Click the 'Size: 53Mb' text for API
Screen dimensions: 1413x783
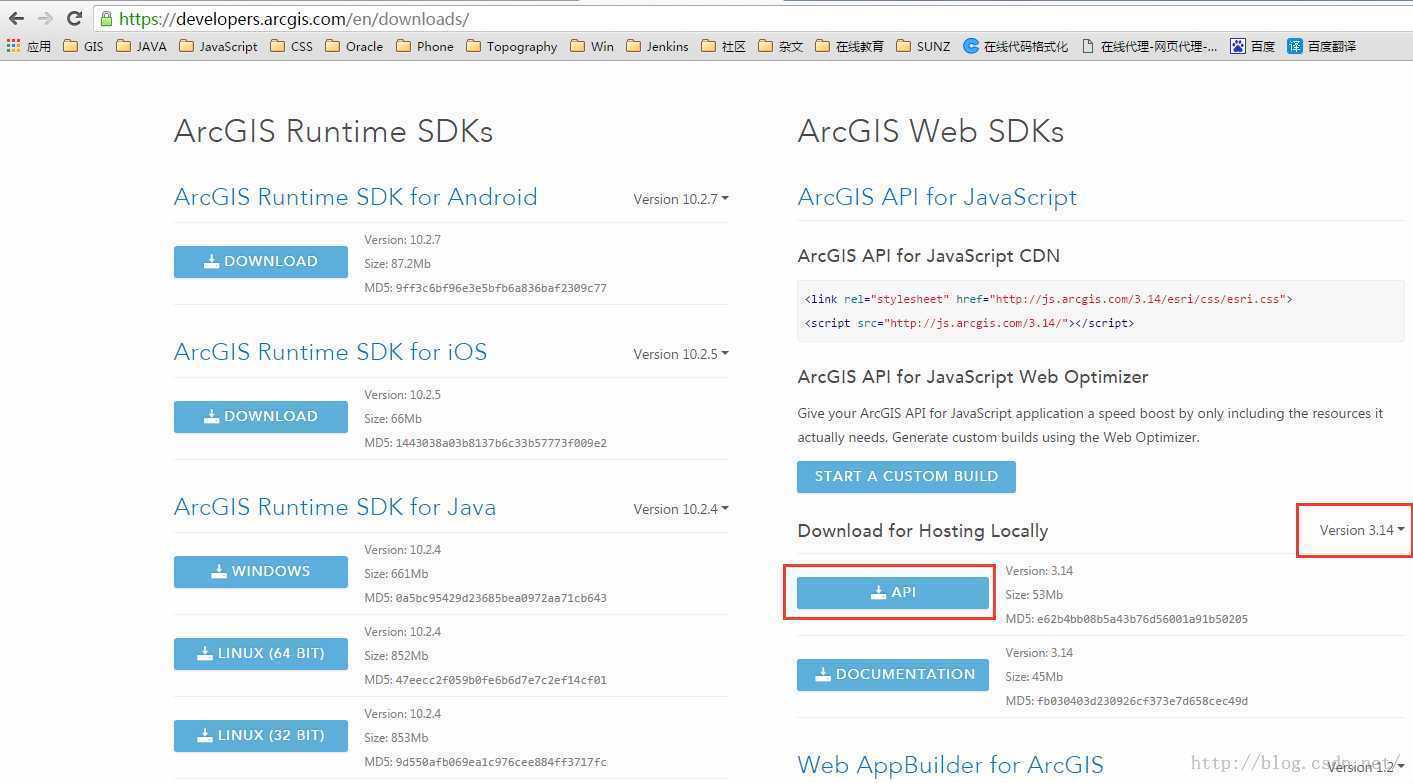1034,595
